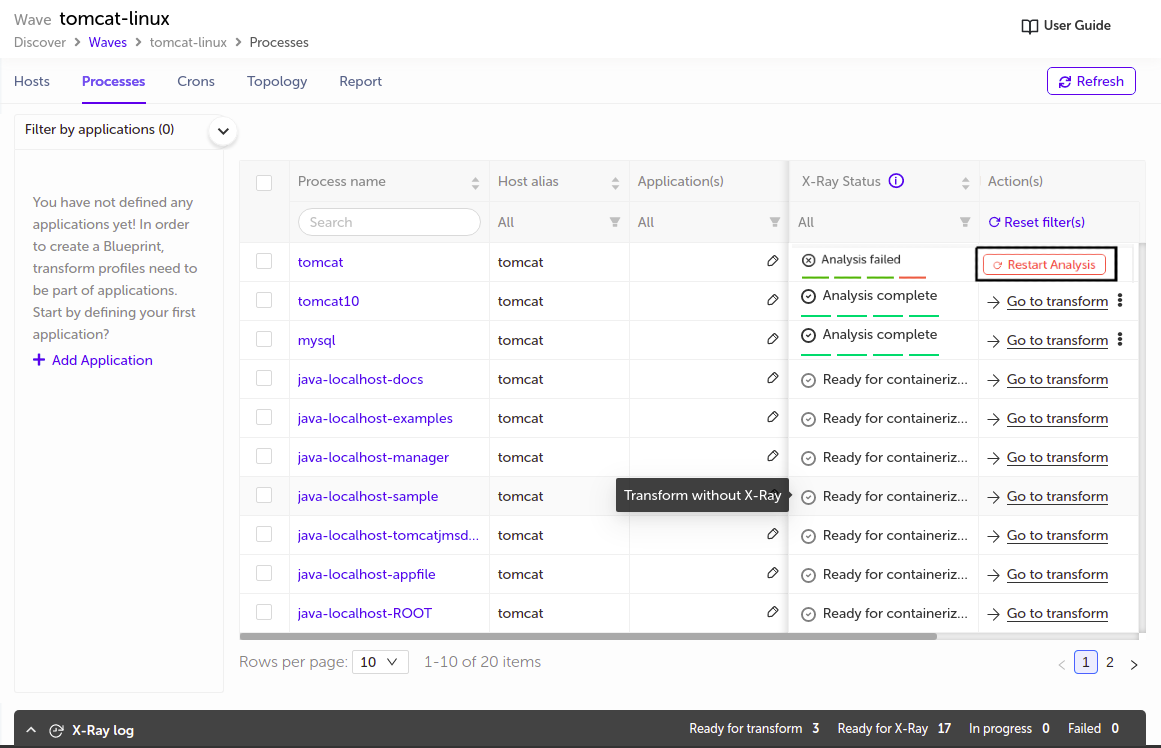Select checkbox for java-localhost-docs row
Image resolution: width=1161 pixels, height=748 pixels.
264,378
